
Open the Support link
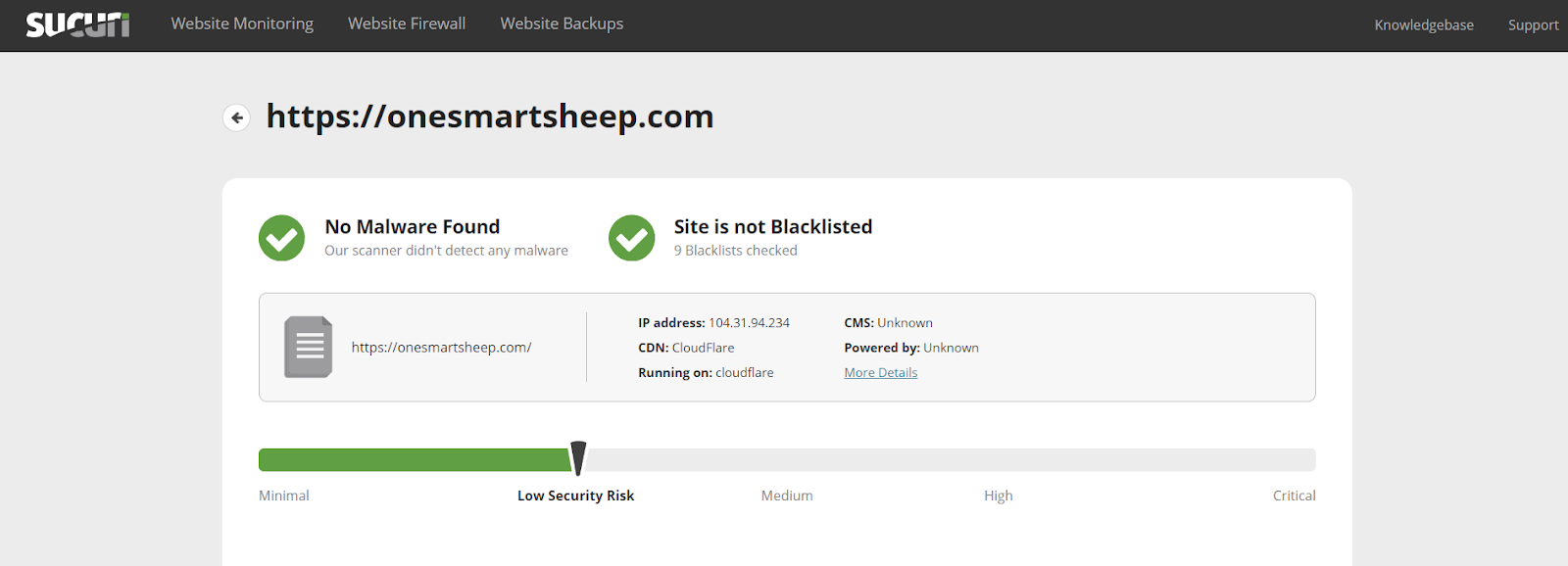pos(1533,24)
